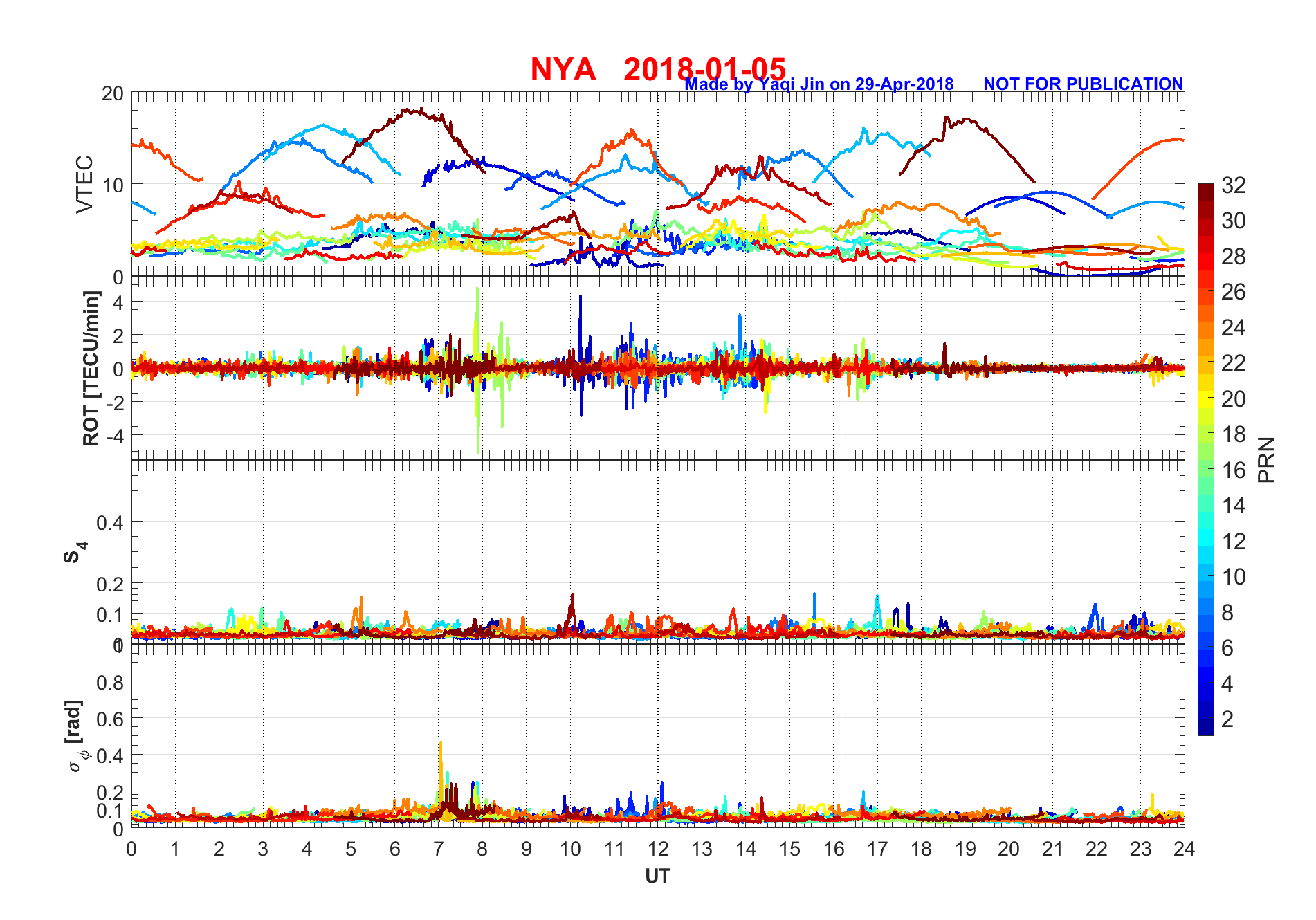Click UT axis tick label 17
This screenshot has width=1316, height=920.
click(x=877, y=849)
